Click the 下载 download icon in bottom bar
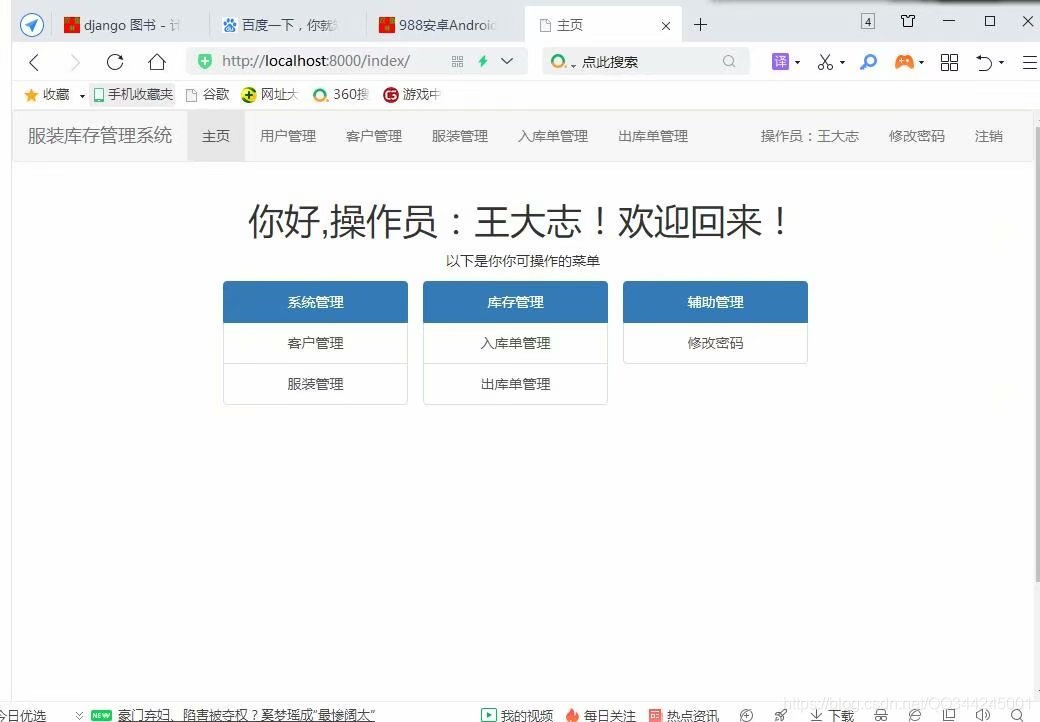Image resolution: width=1040 pixels, height=722 pixels. pos(830,714)
